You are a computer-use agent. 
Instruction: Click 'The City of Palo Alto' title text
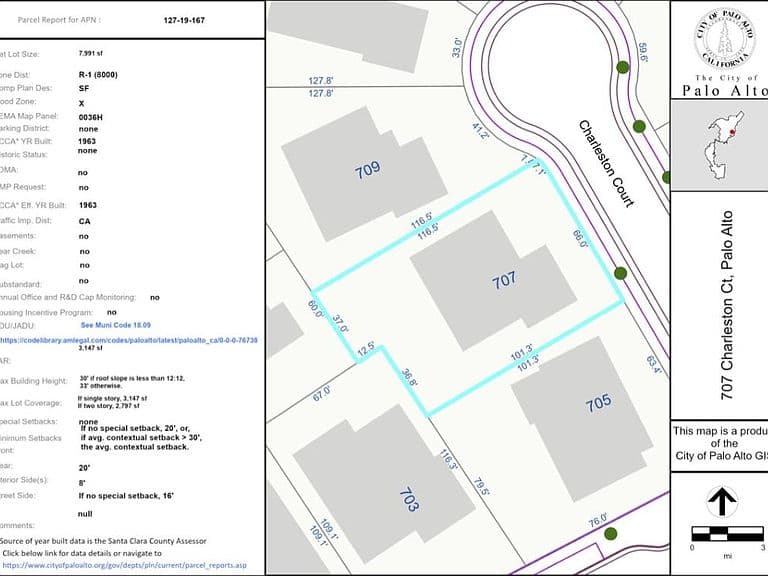click(x=724, y=86)
